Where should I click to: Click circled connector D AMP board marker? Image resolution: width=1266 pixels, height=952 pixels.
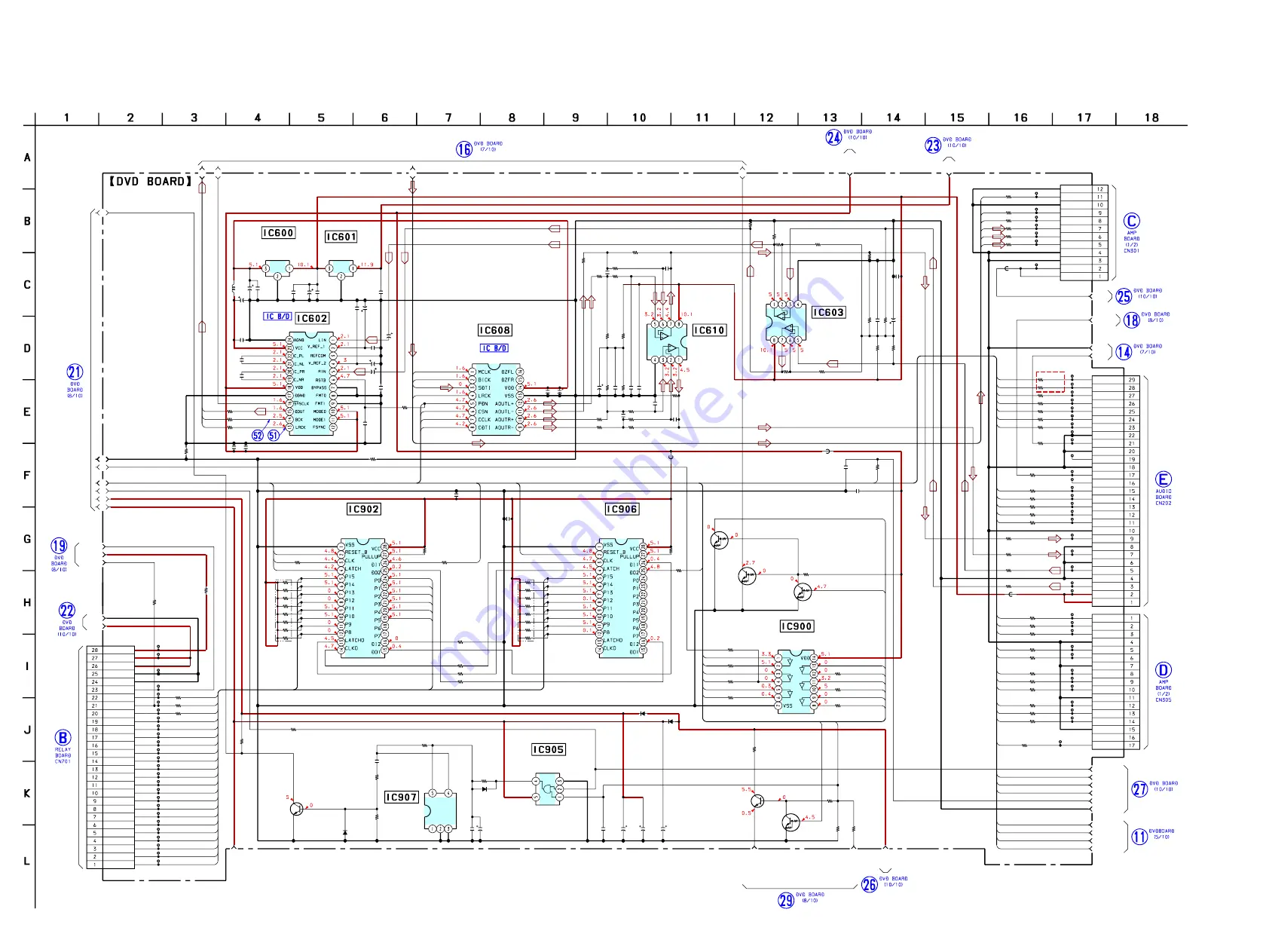(1164, 670)
